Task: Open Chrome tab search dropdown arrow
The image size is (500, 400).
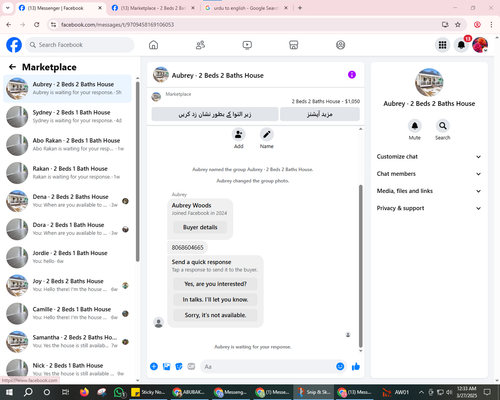Action: 7,8
